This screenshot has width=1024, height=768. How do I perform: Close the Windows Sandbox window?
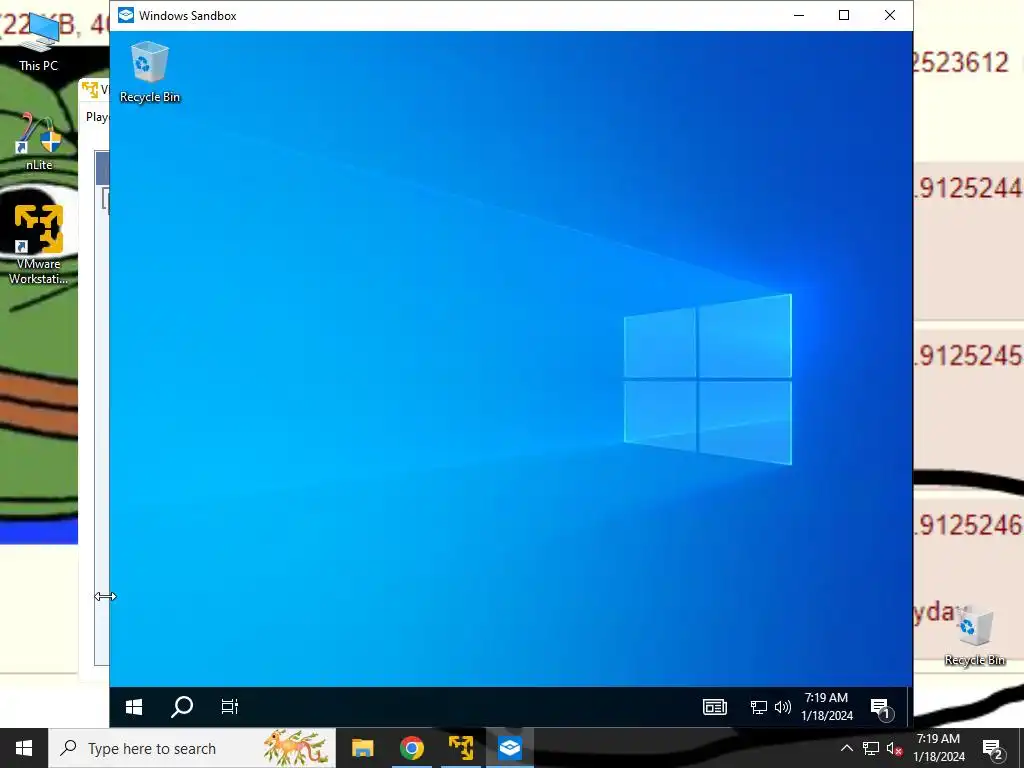pyautogui.click(x=889, y=15)
